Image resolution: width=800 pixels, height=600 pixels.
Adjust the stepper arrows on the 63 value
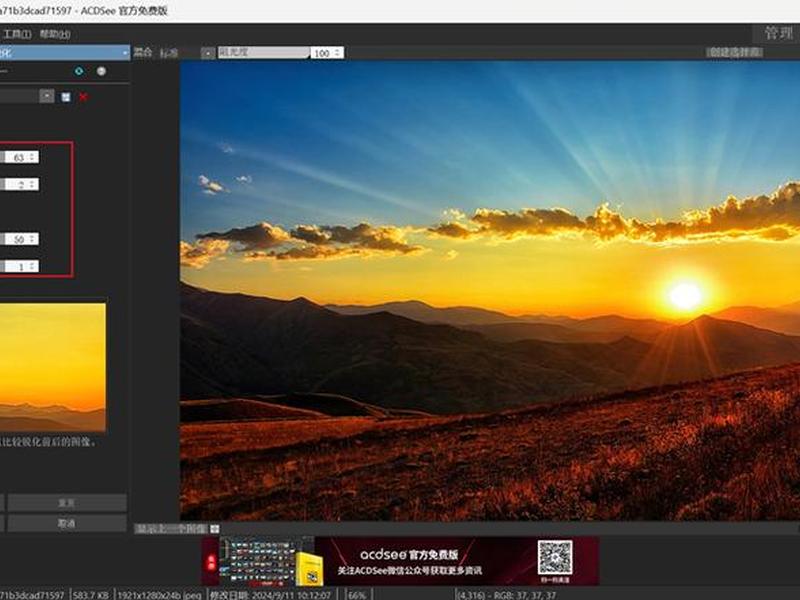(x=33, y=157)
